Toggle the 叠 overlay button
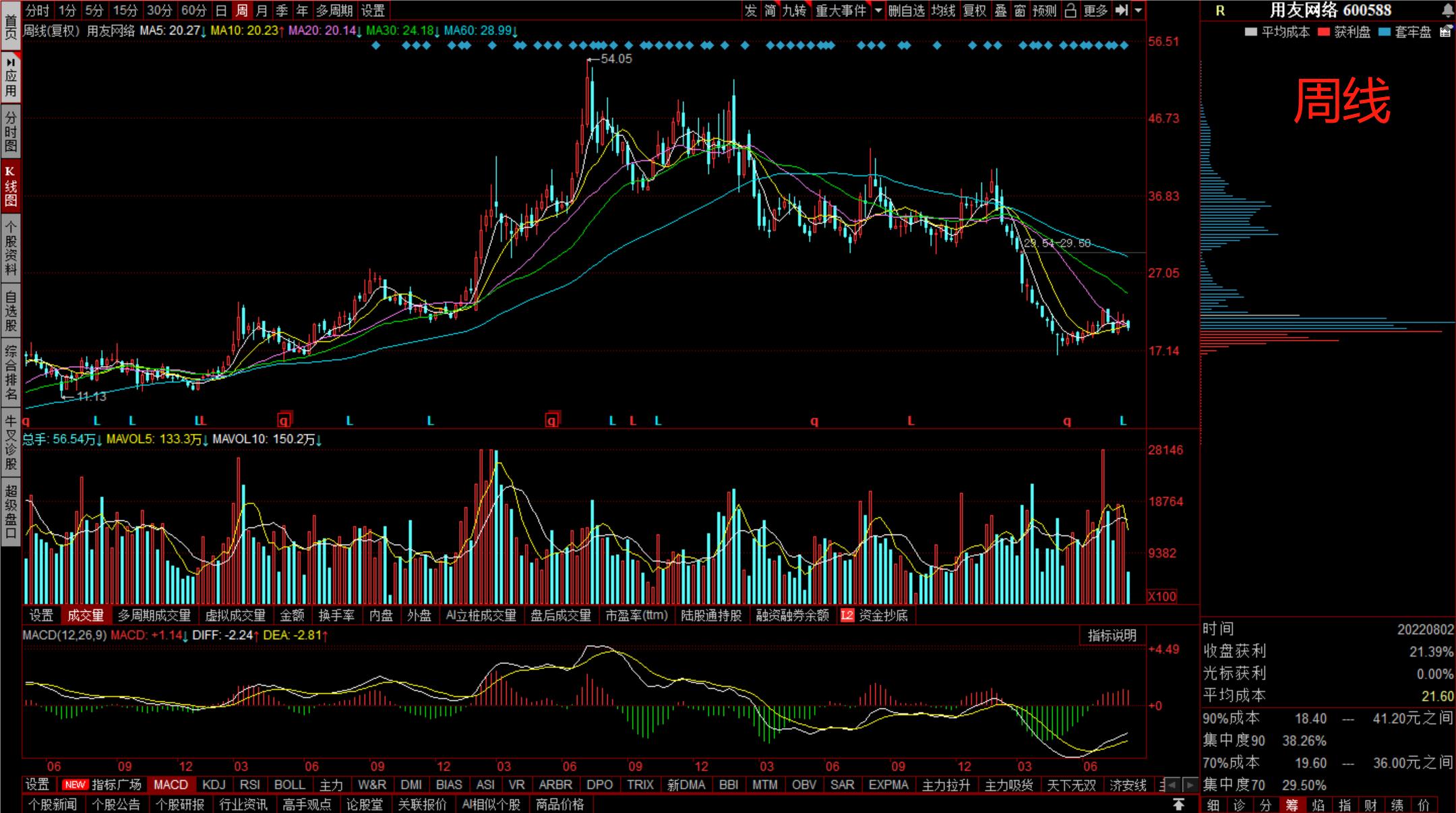Viewport: 1456px width, 813px height. click(1001, 10)
